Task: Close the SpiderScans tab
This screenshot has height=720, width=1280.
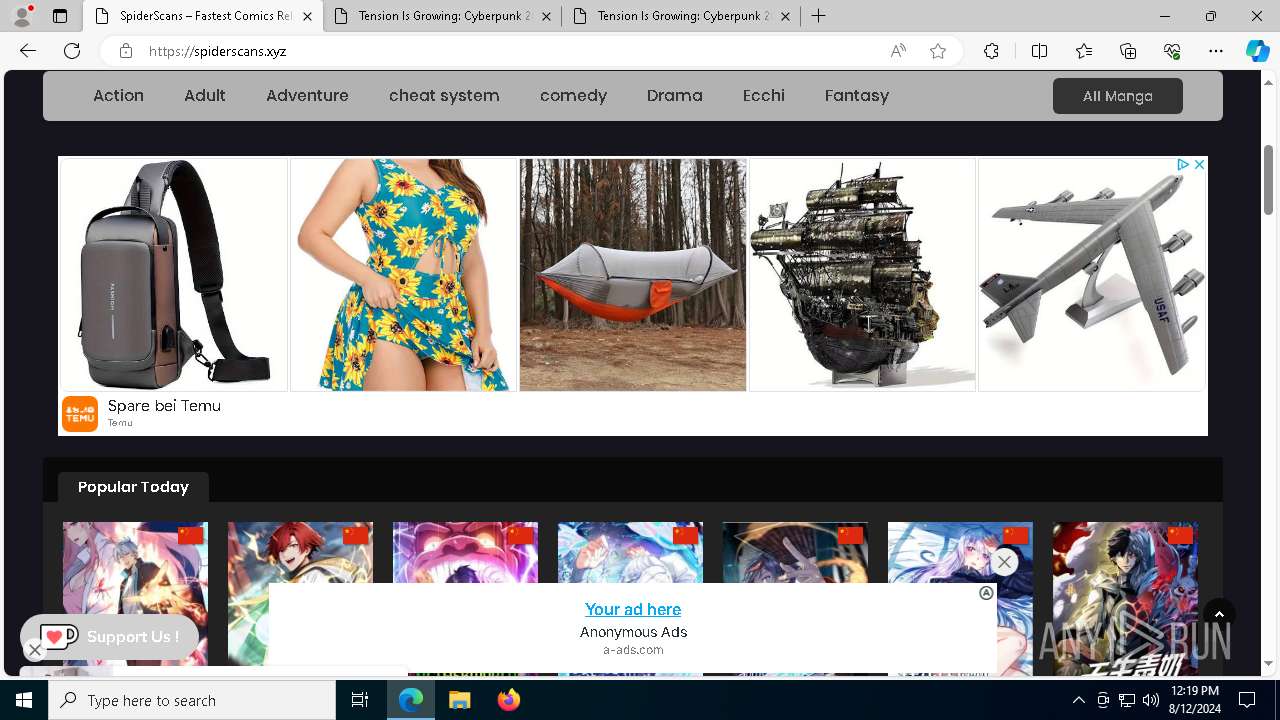Action: (x=307, y=16)
